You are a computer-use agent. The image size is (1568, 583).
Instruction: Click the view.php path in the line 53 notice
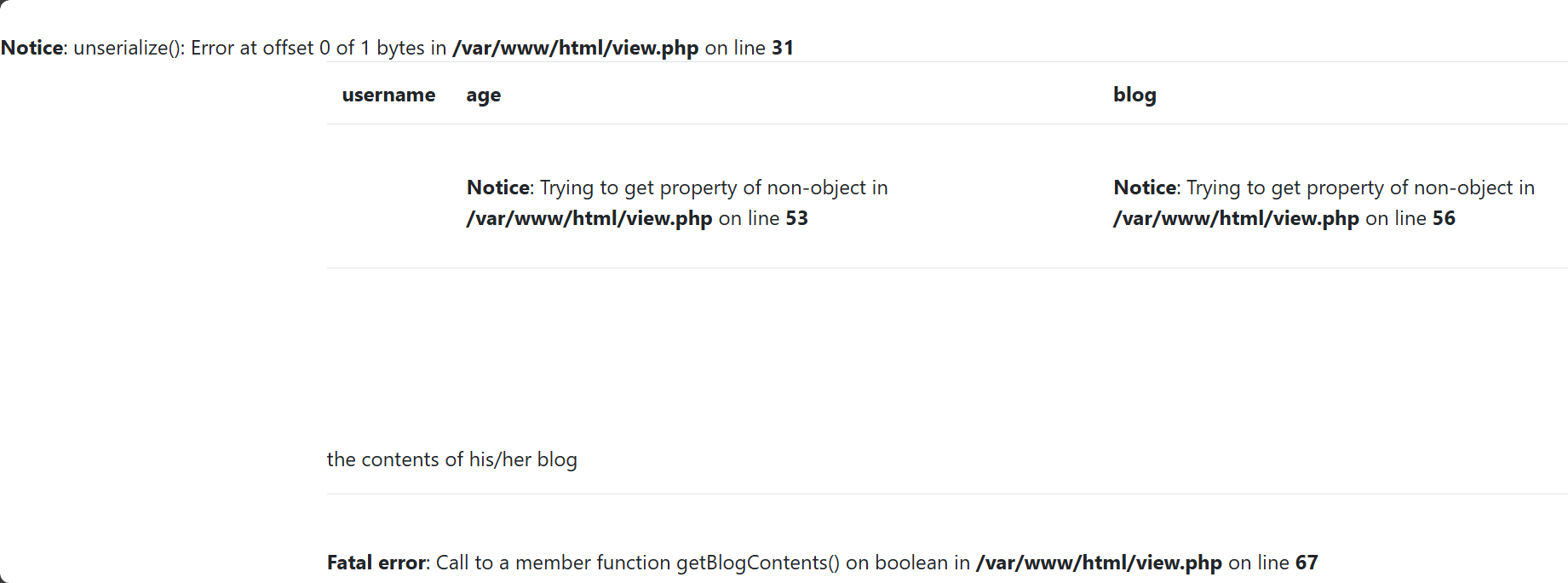(x=589, y=218)
